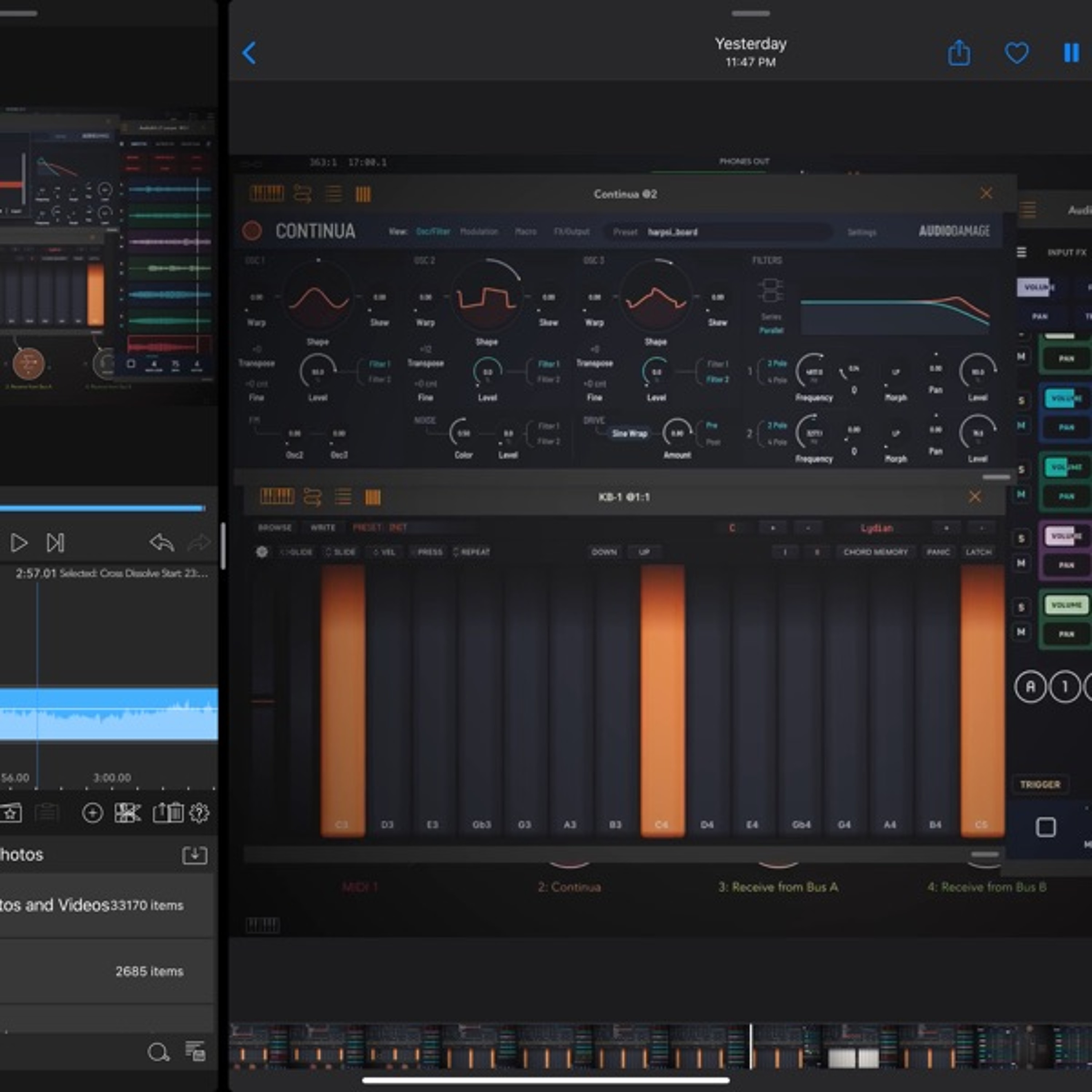
Task: Set the filter routing to Parallel
Action: tap(771, 330)
